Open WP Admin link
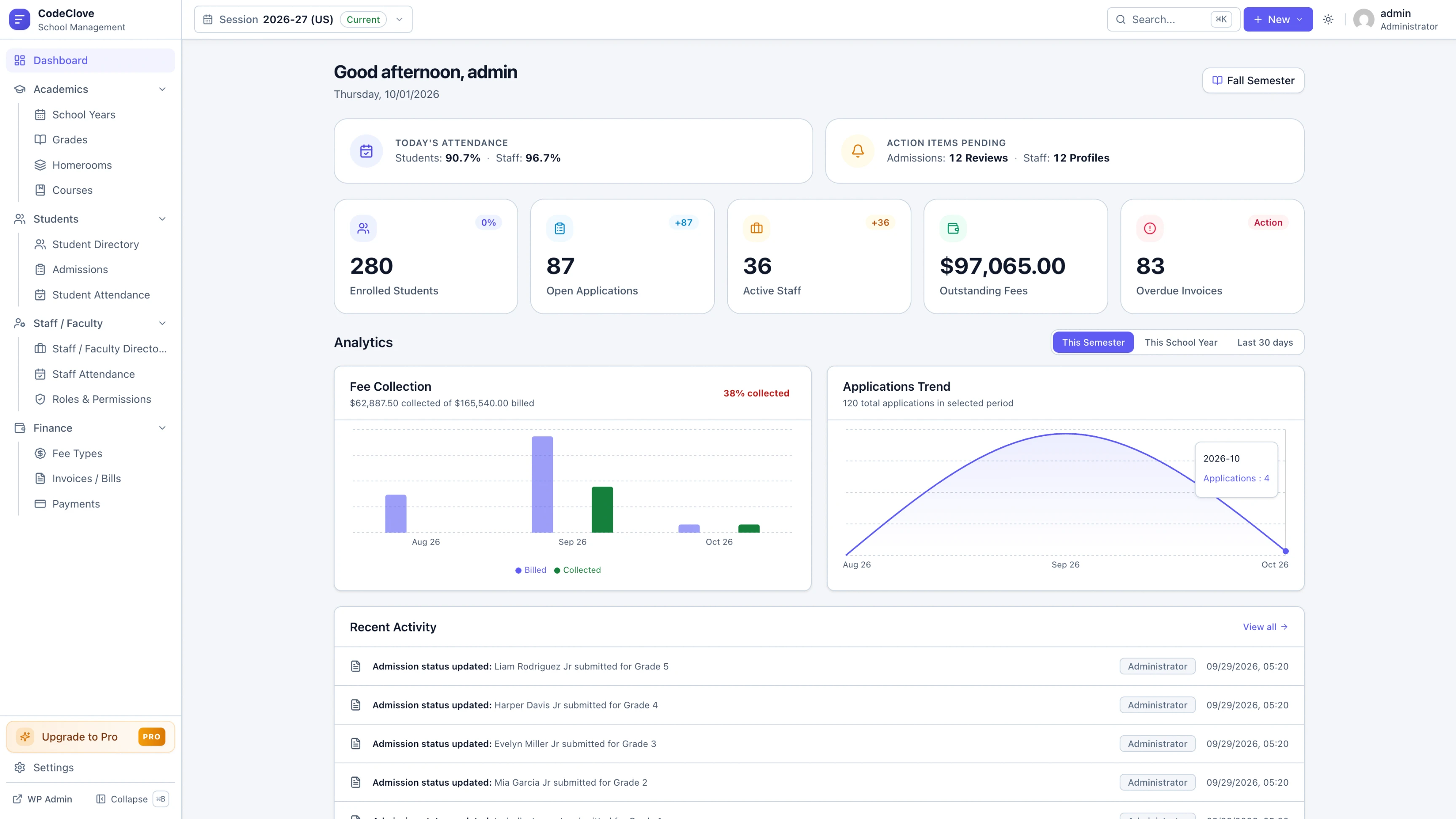The image size is (1456, 819). coord(43,799)
